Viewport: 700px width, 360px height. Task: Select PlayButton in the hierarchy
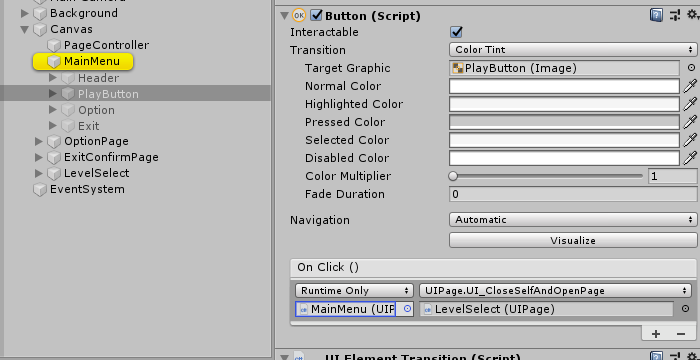point(108,94)
